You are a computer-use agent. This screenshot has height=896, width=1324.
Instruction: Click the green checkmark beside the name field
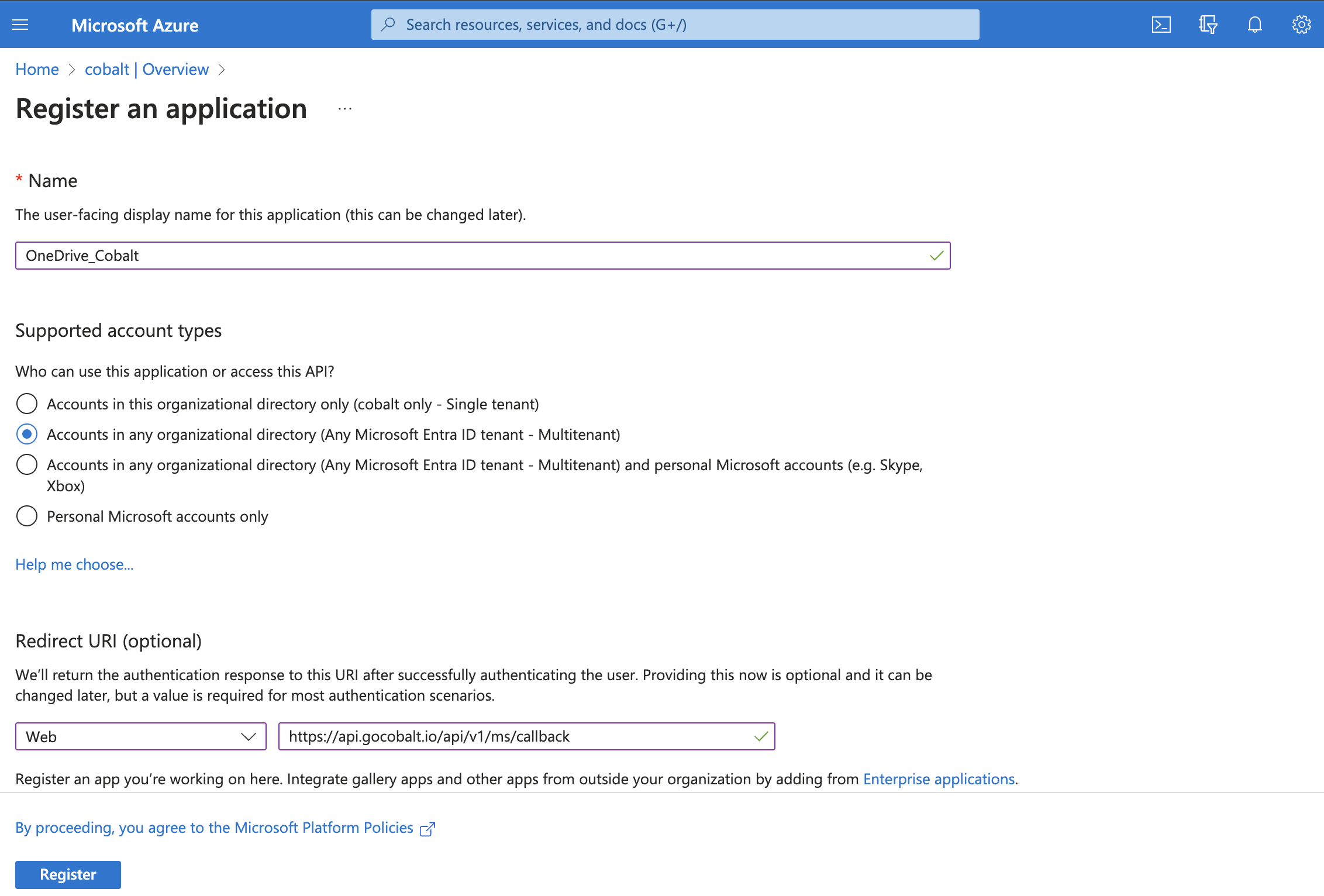tap(936, 256)
